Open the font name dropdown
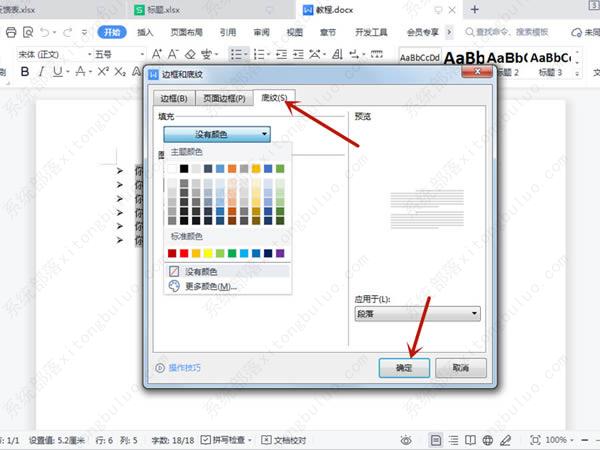 coord(54,53)
